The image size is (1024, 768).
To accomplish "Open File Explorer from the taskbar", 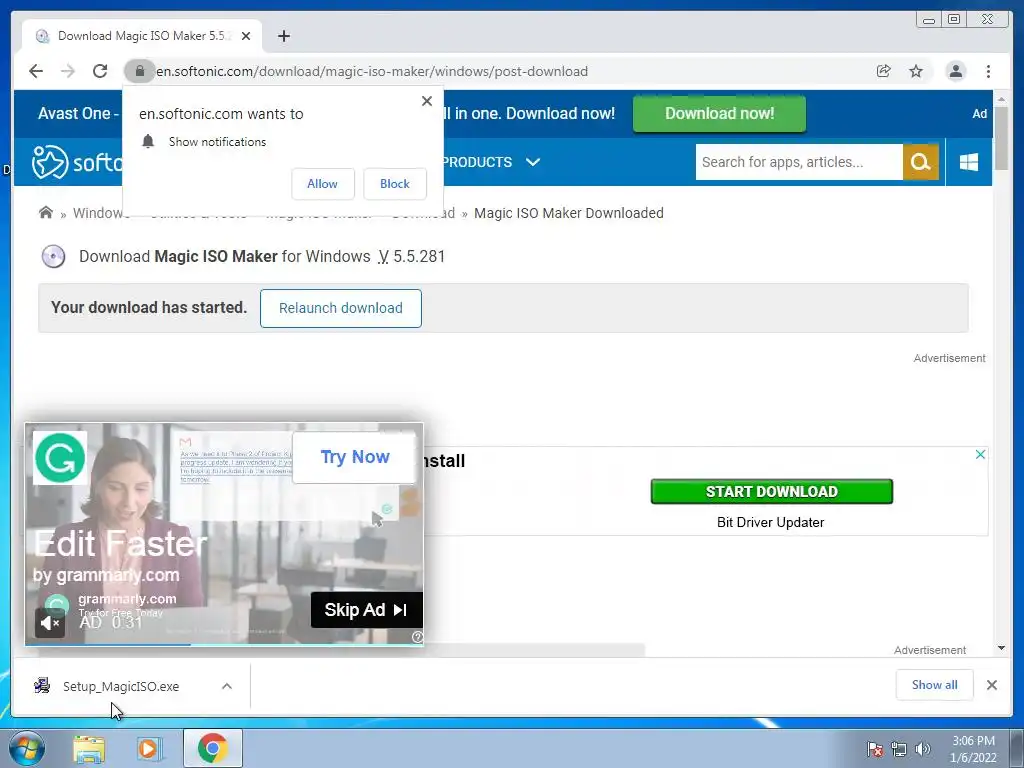I will point(89,748).
